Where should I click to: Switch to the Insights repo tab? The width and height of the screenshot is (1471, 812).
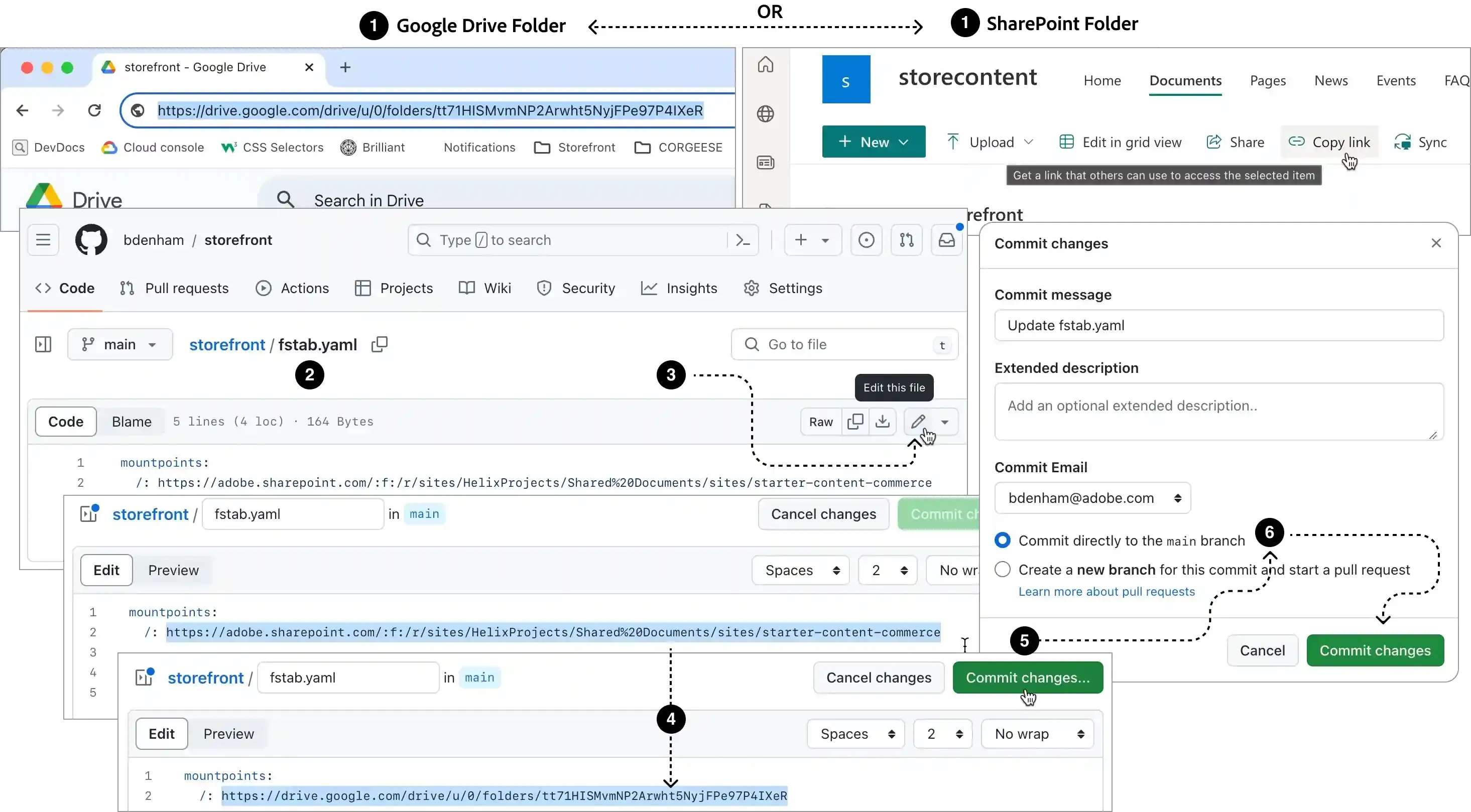coord(679,288)
